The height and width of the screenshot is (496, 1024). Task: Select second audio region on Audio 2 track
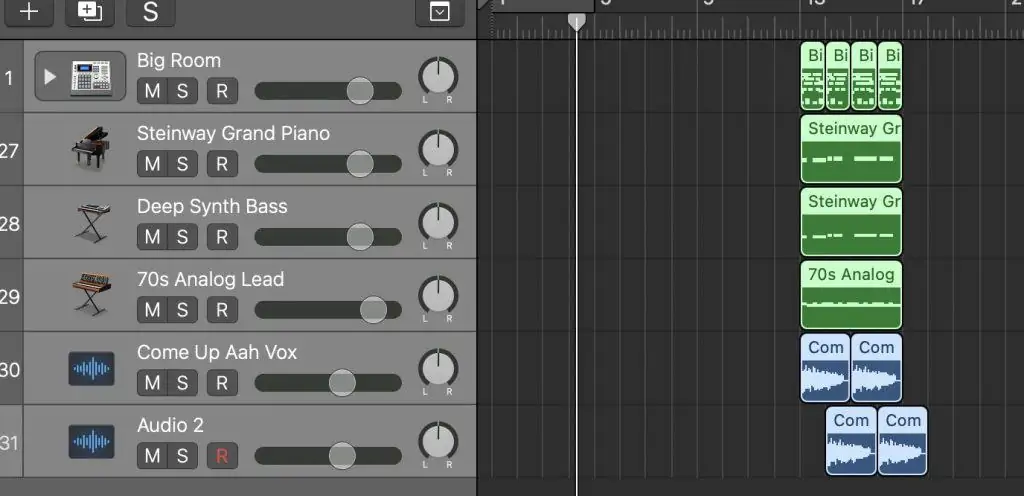coord(903,441)
